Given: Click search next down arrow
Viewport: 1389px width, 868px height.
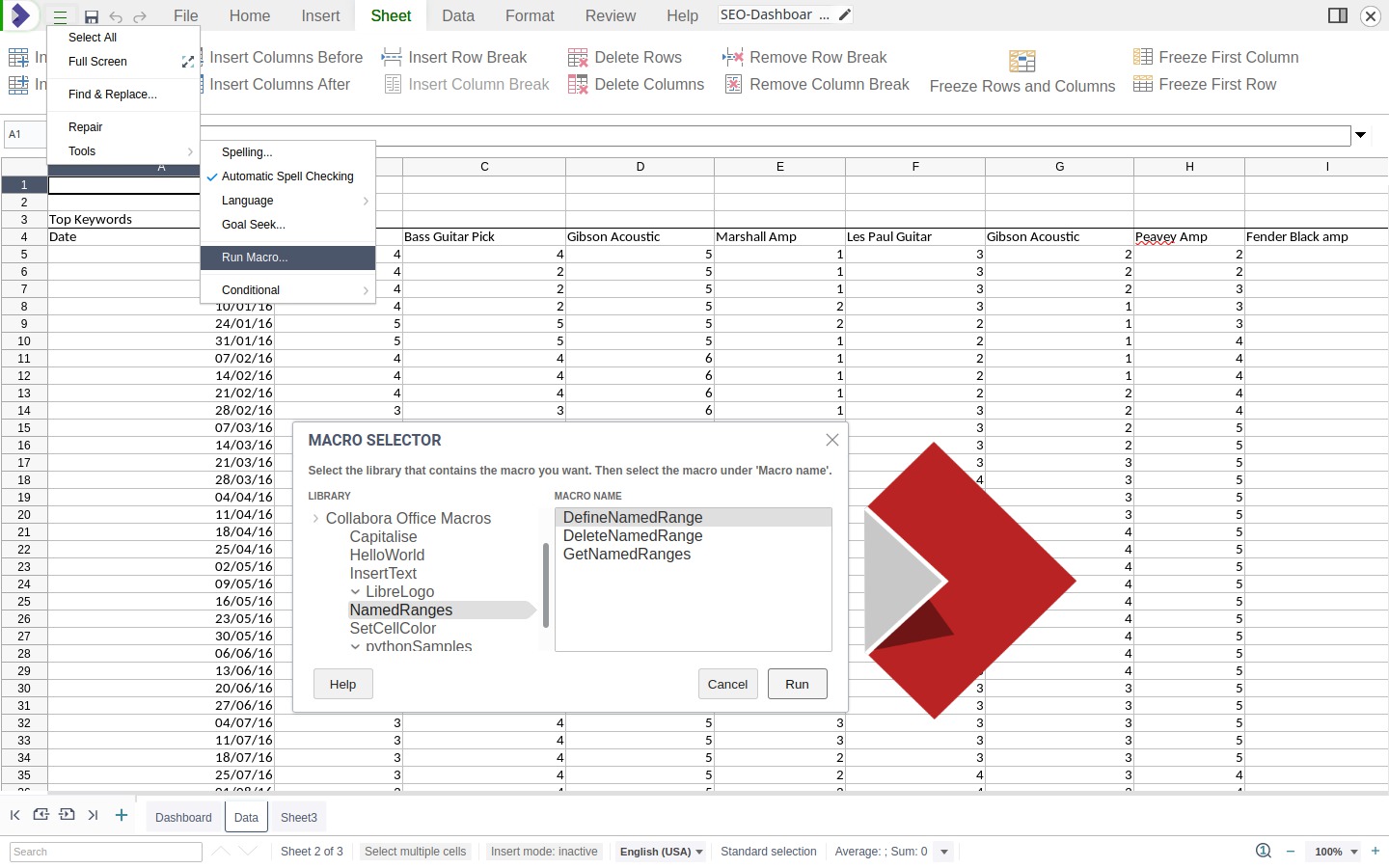Looking at the screenshot, I should 248,851.
